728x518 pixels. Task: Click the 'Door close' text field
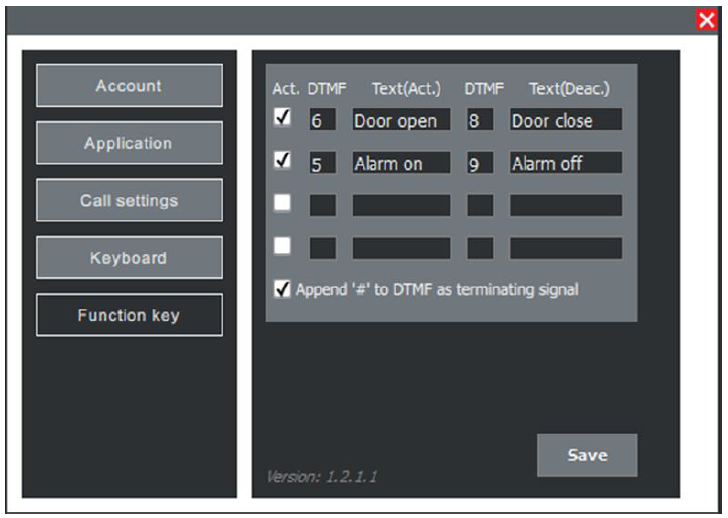[x=565, y=120]
